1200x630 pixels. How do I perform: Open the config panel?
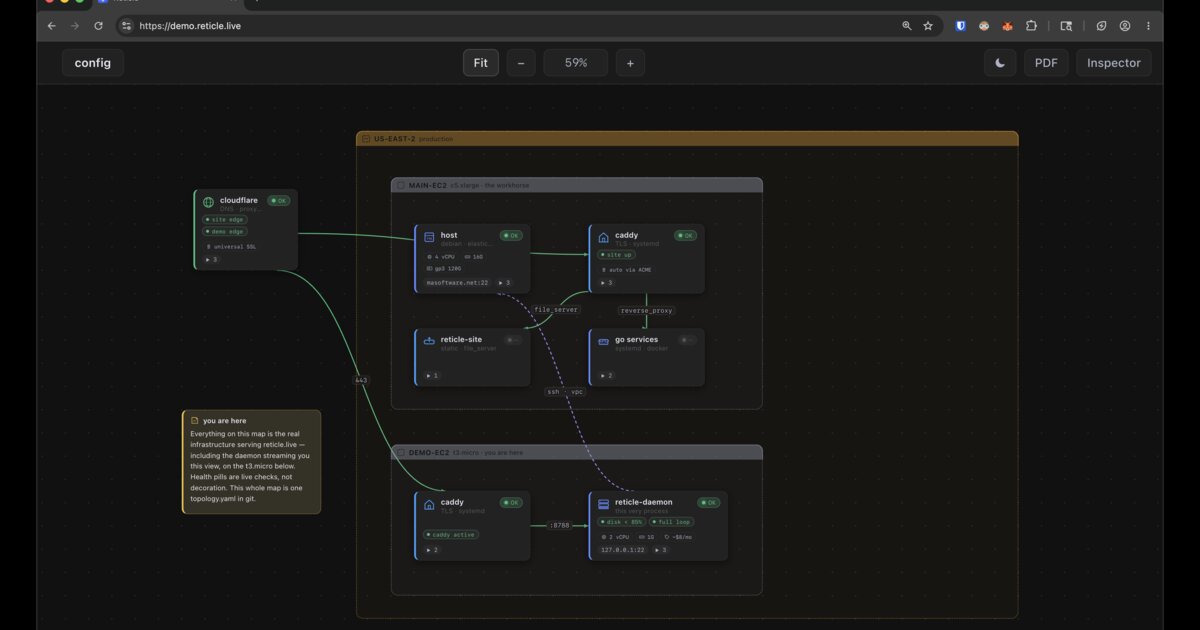(93, 63)
